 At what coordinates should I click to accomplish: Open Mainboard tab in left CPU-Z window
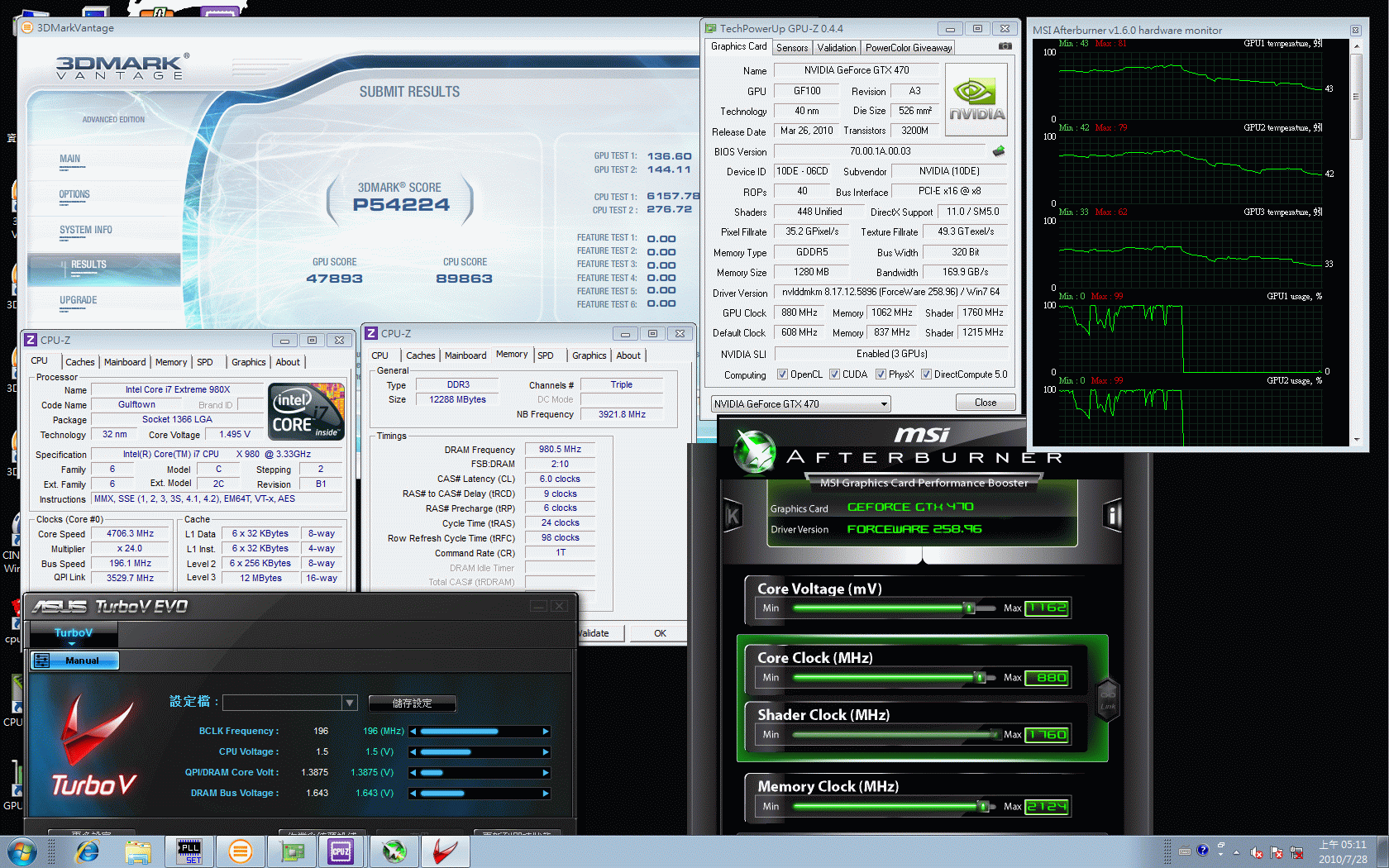tap(125, 362)
